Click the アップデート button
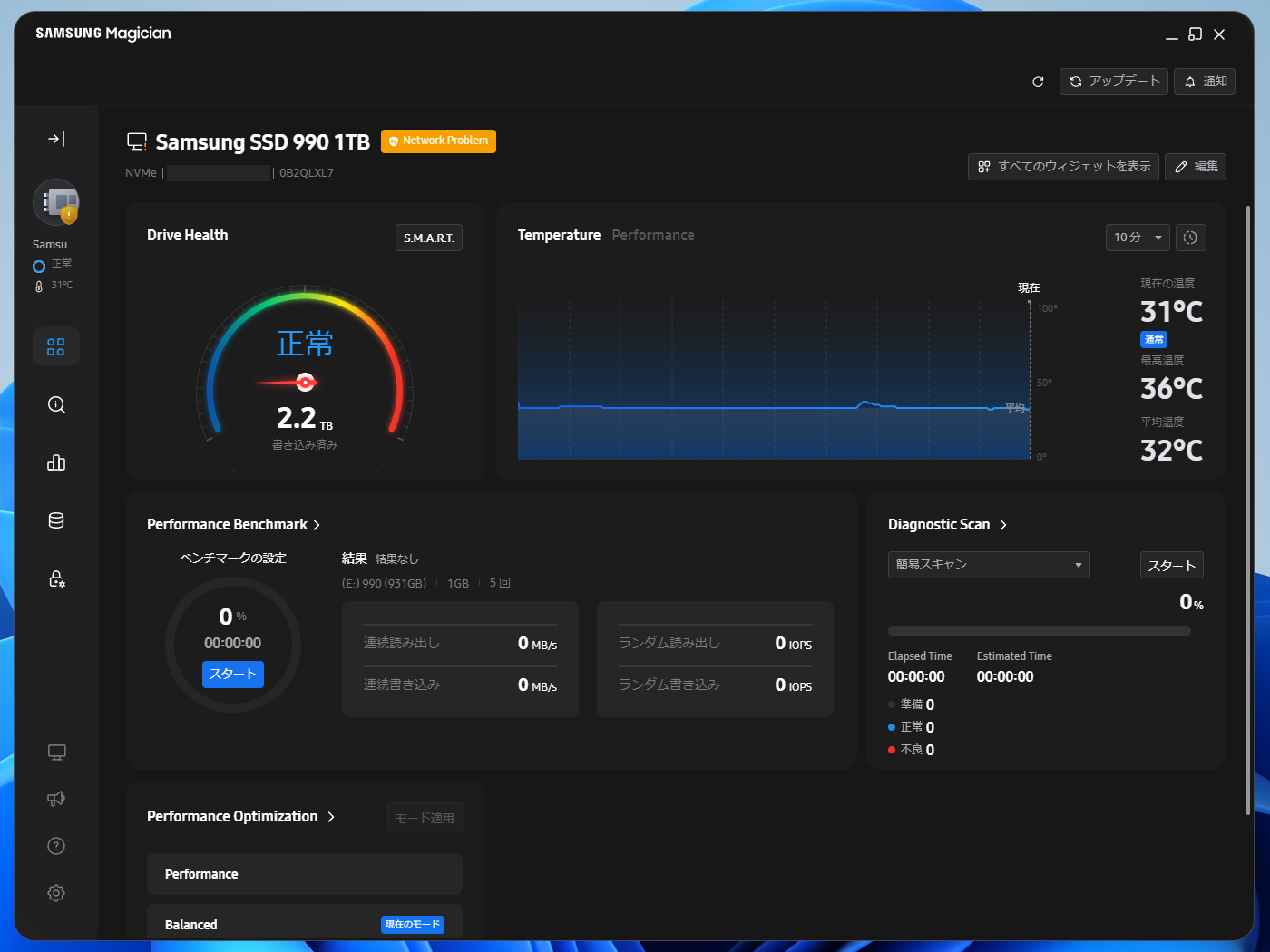1270x952 pixels. point(1113,82)
